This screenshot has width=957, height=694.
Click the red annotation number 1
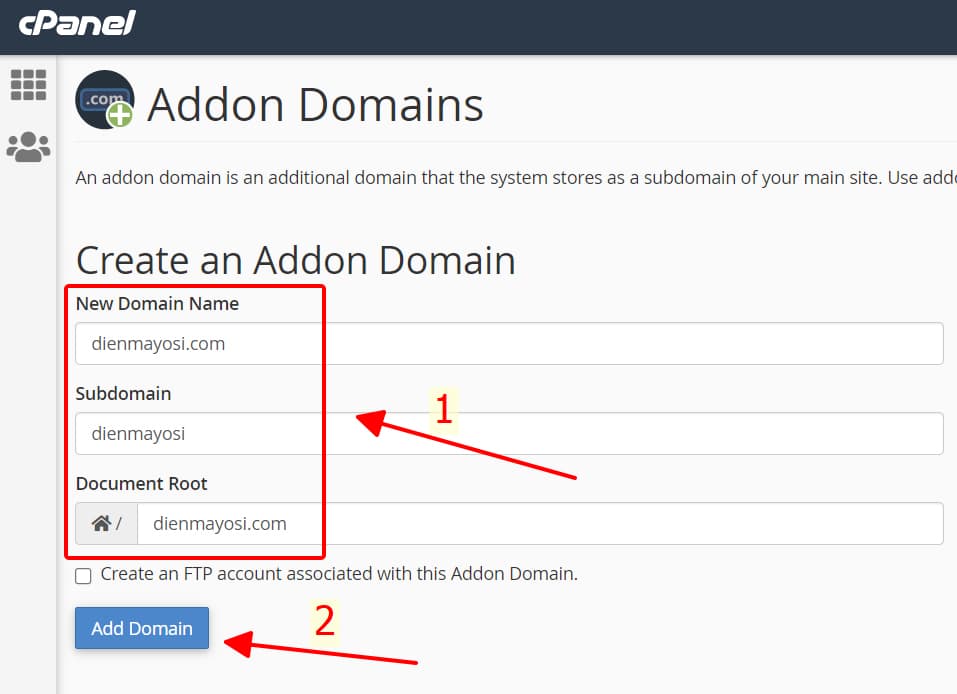pyautogui.click(x=443, y=410)
